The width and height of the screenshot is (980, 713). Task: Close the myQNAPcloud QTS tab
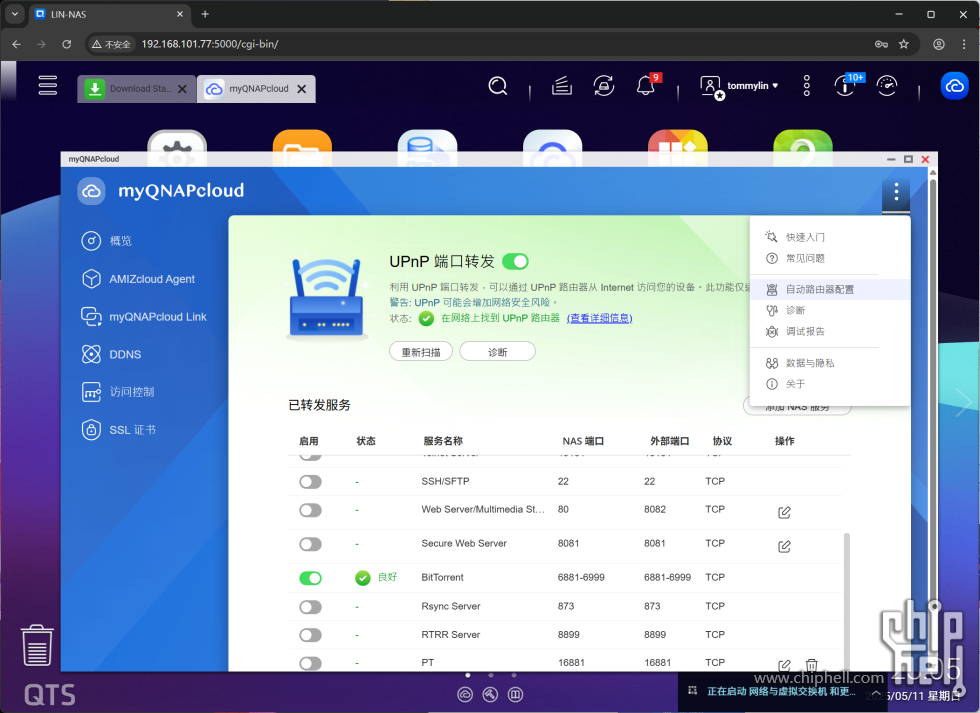click(x=302, y=89)
